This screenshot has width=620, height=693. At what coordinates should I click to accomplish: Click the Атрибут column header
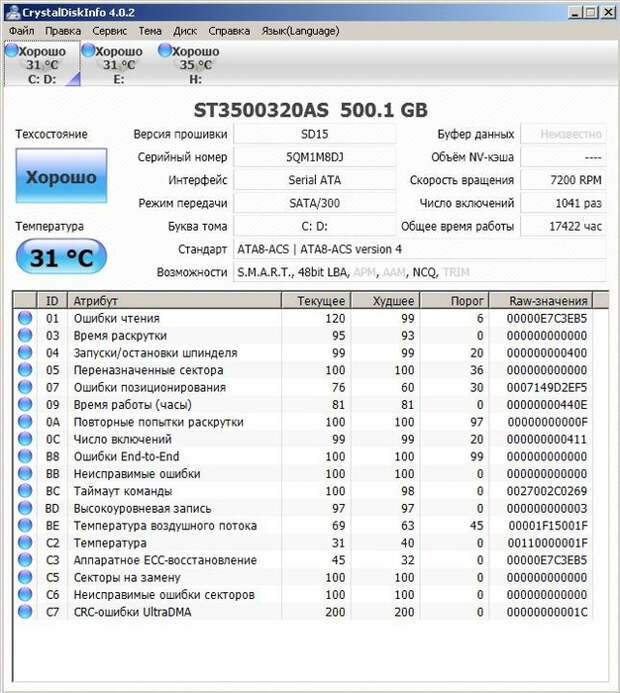174,301
